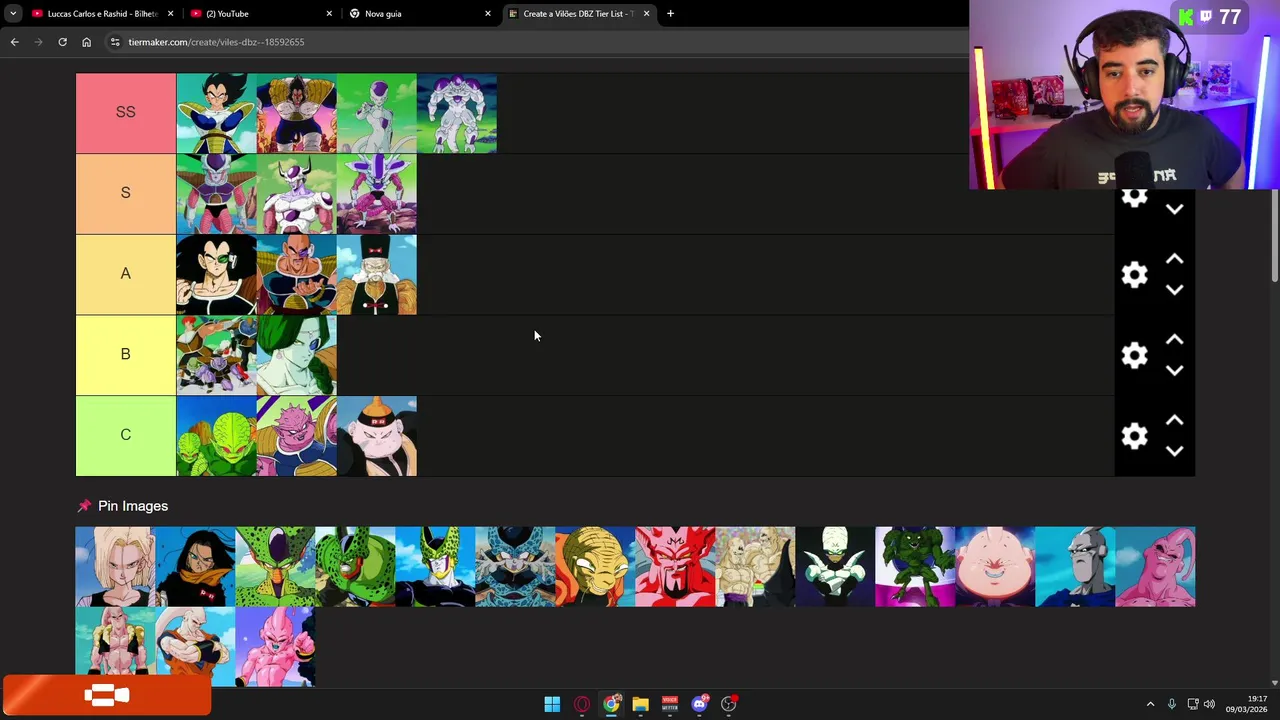
Task: Select Android 18 image in pin pool
Action: tap(115, 567)
